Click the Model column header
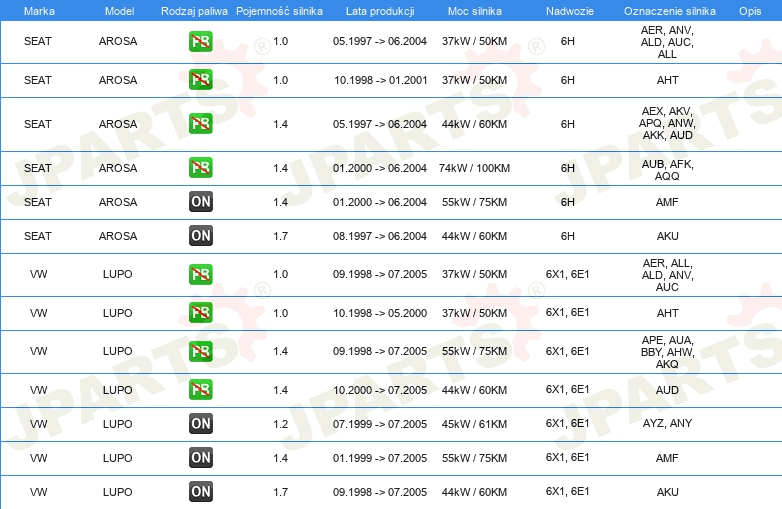Viewport: 782px width, 509px height. tap(119, 11)
